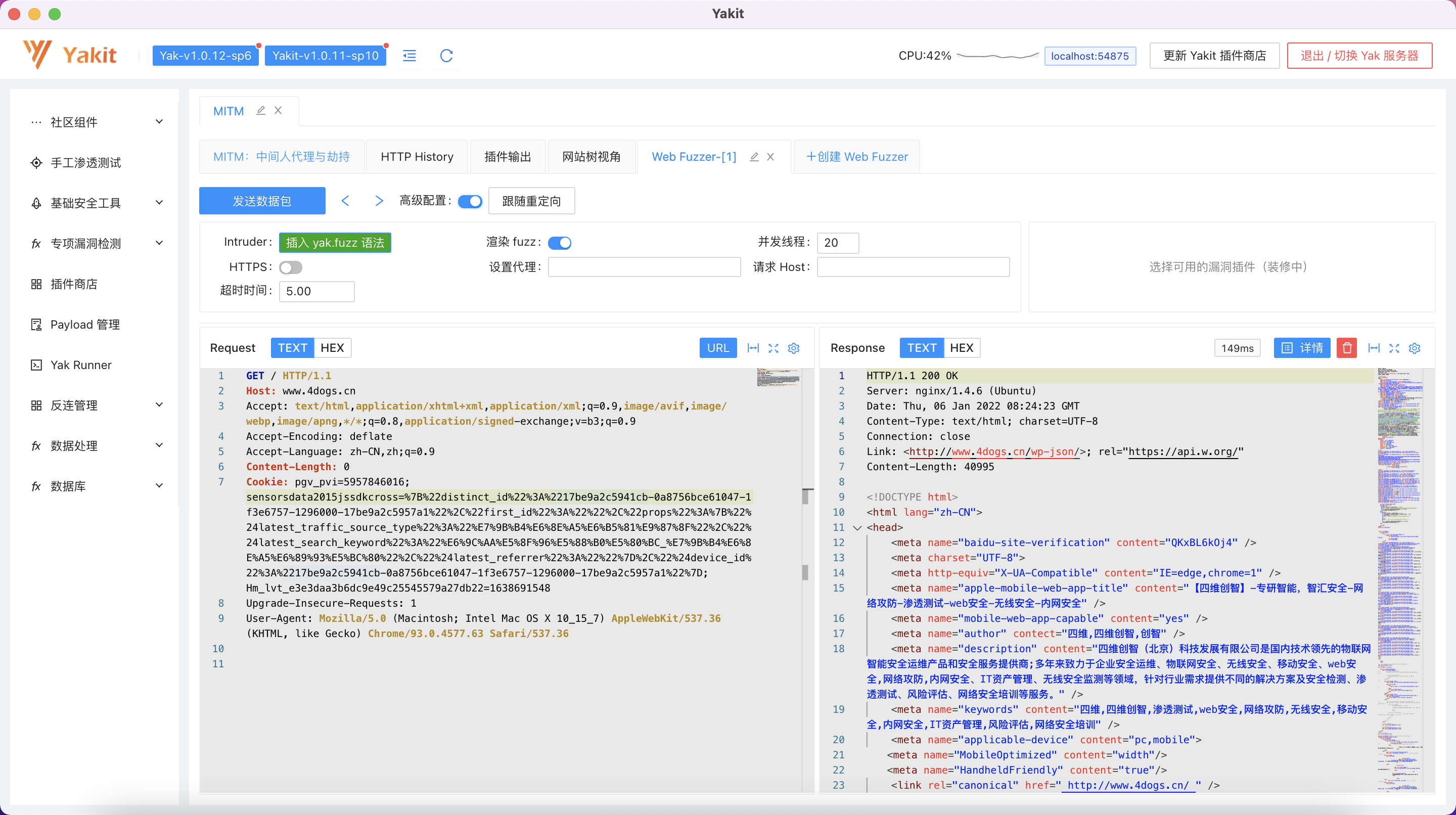Open Request panel settings gear
1456x815 pixels.
[794, 348]
